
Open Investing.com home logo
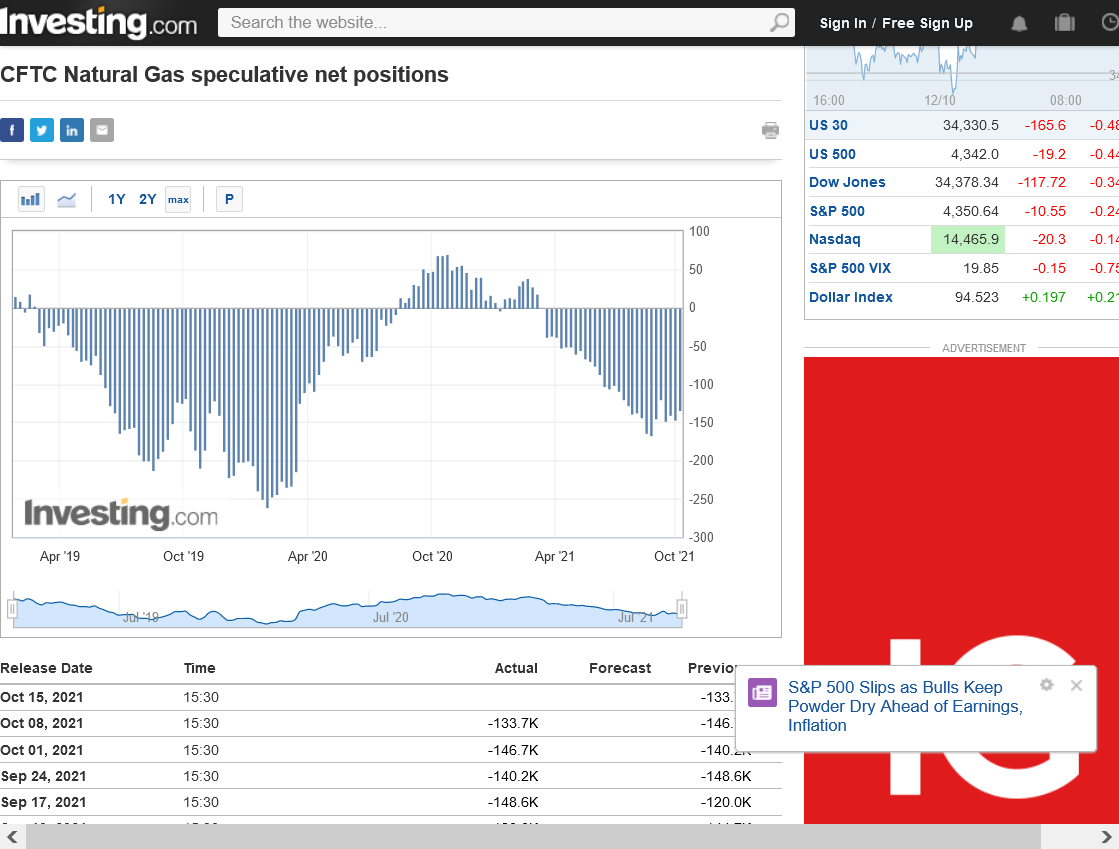click(x=98, y=23)
